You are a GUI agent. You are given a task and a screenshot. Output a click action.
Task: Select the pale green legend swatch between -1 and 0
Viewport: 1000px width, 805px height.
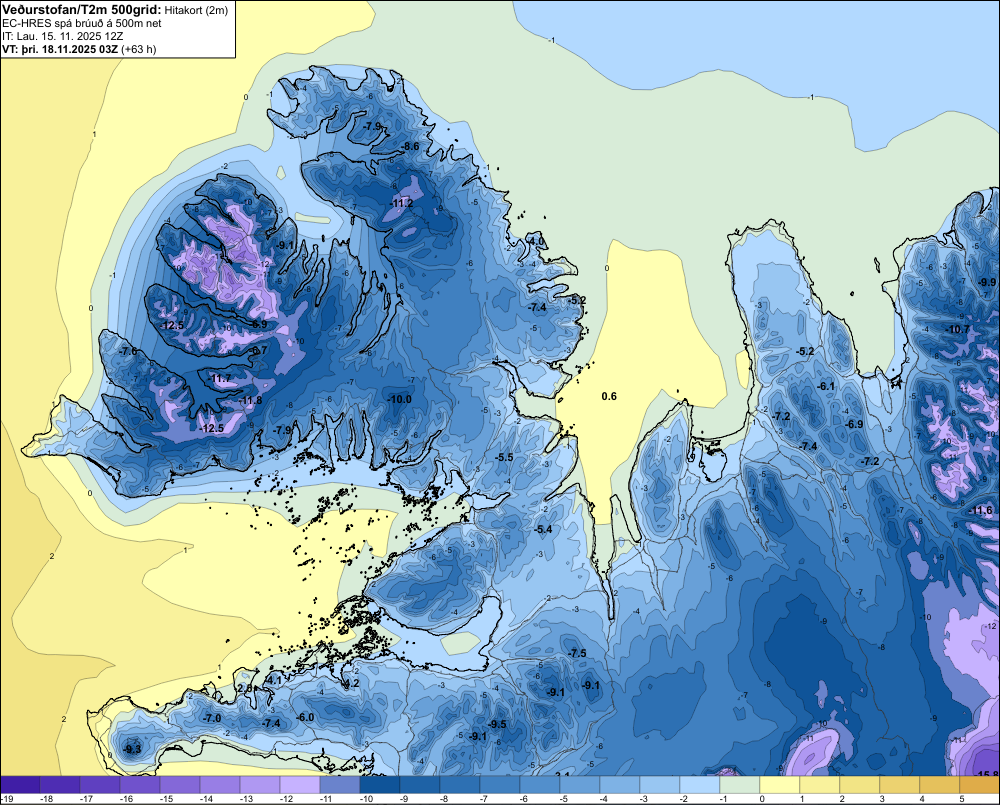click(740, 785)
